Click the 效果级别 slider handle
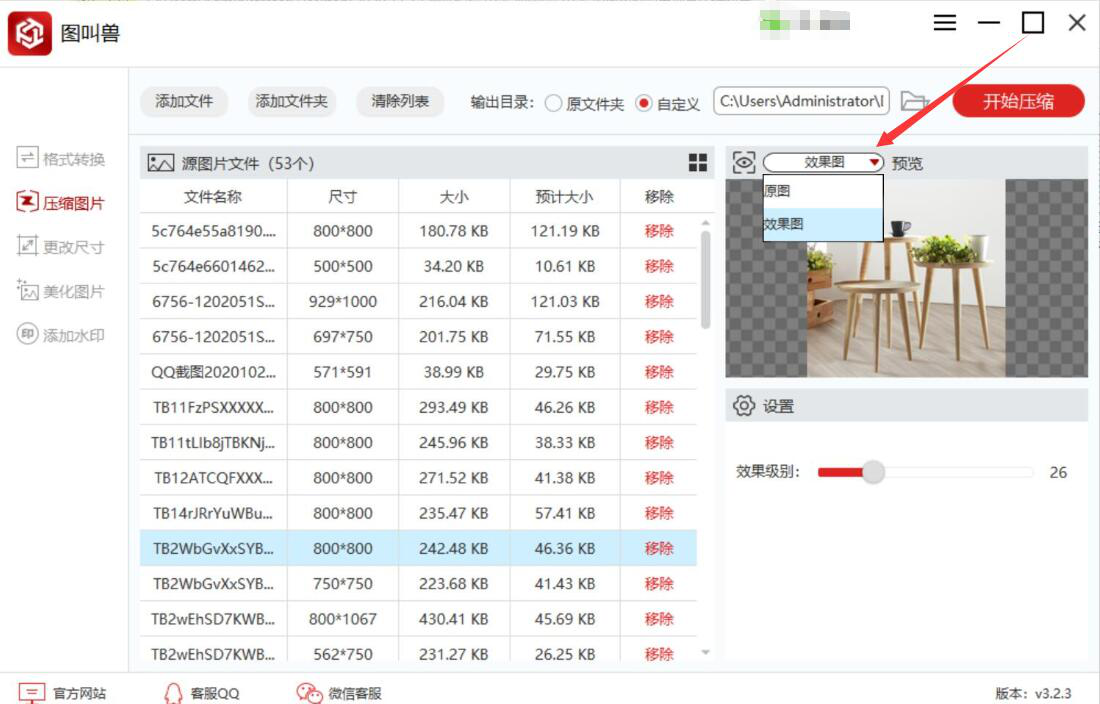 click(873, 472)
